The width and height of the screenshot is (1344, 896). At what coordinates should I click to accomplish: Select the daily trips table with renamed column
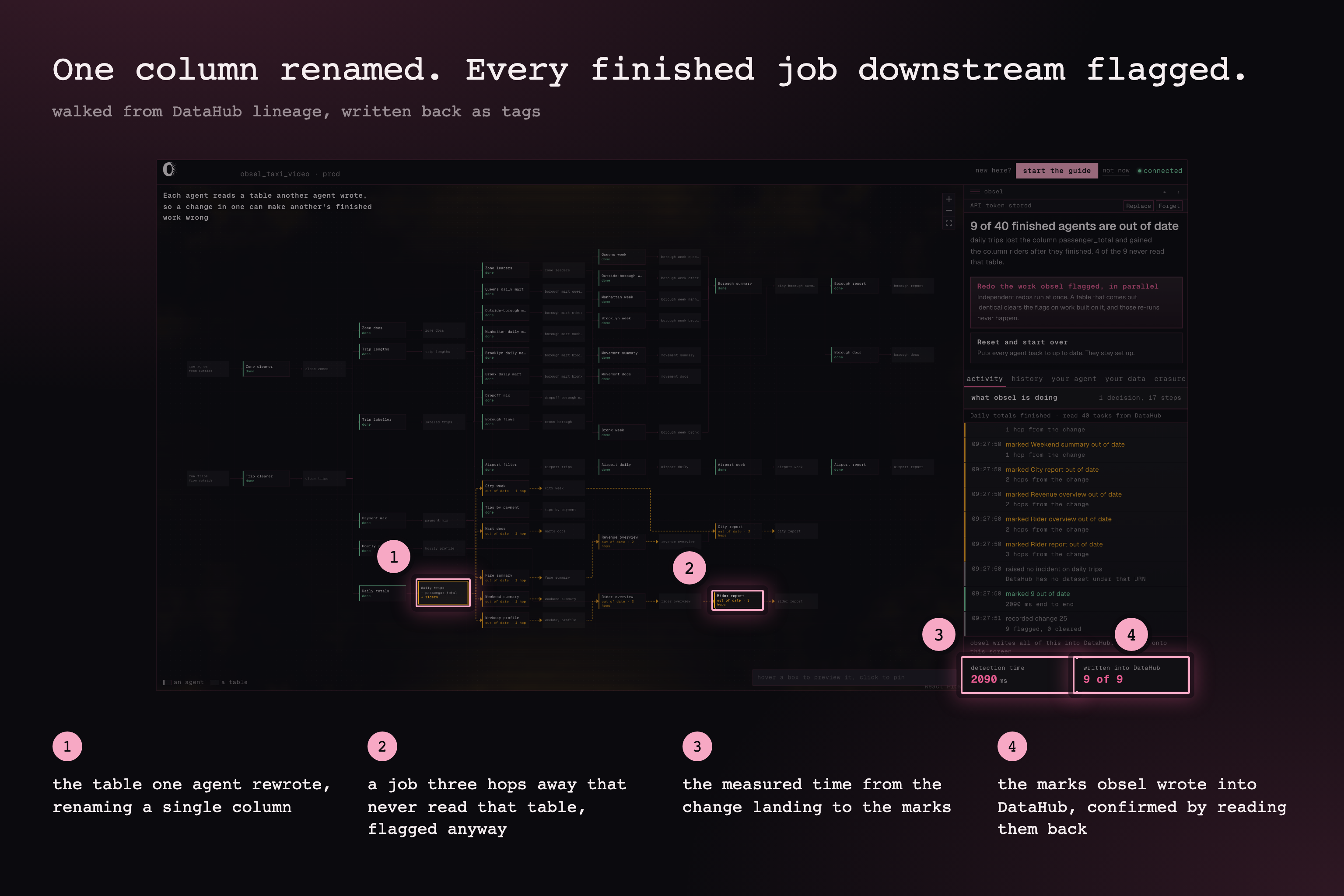coord(443,592)
